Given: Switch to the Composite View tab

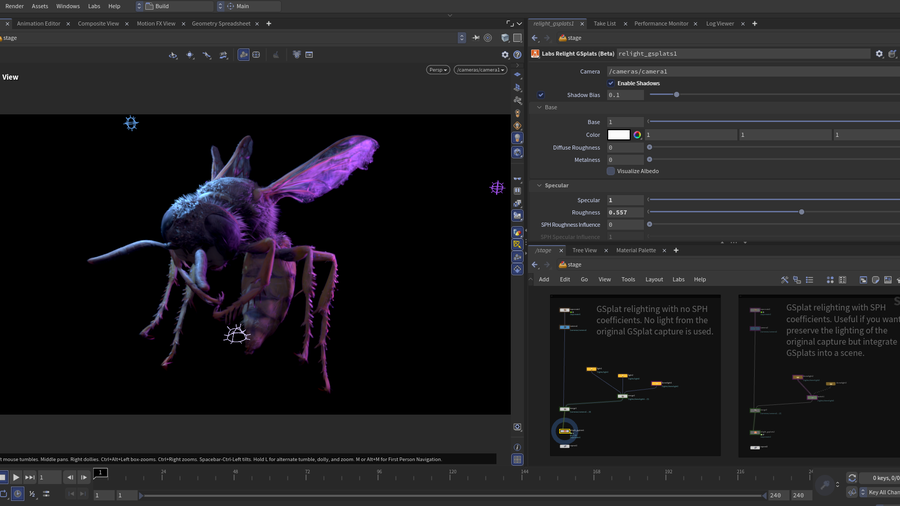Looking at the screenshot, I should 98,24.
